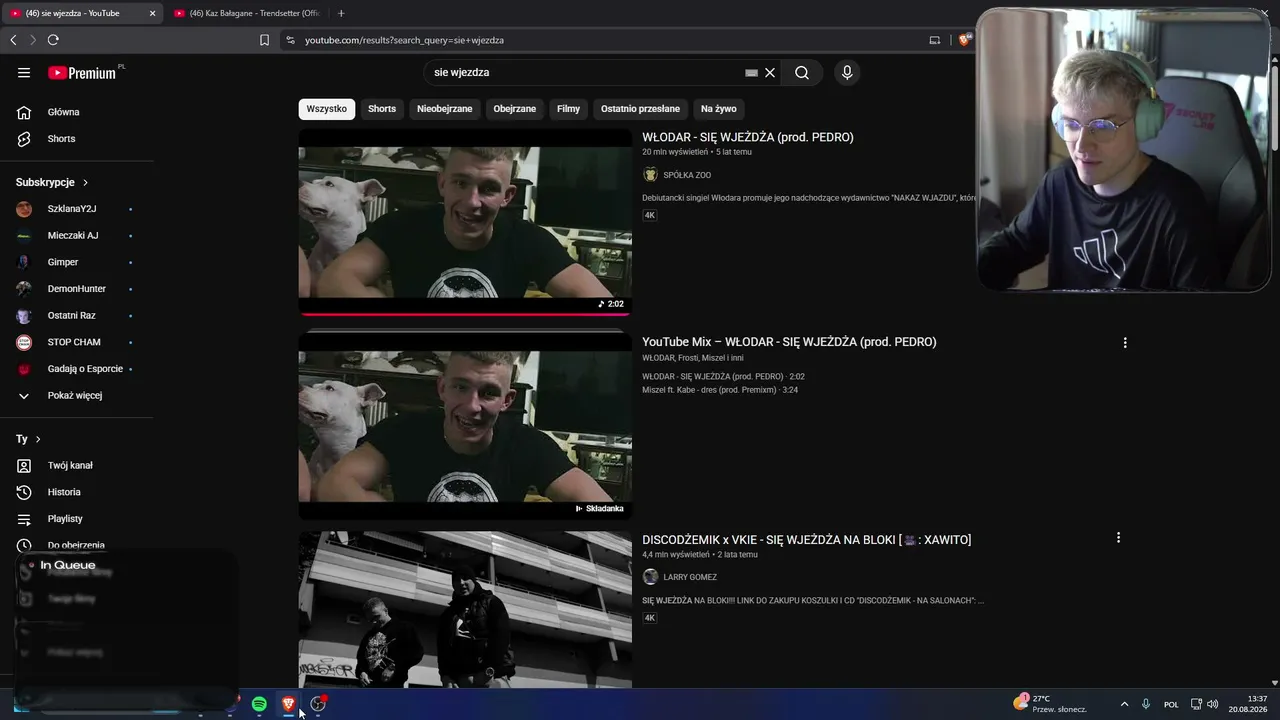Click the browser address bar URL

404,40
